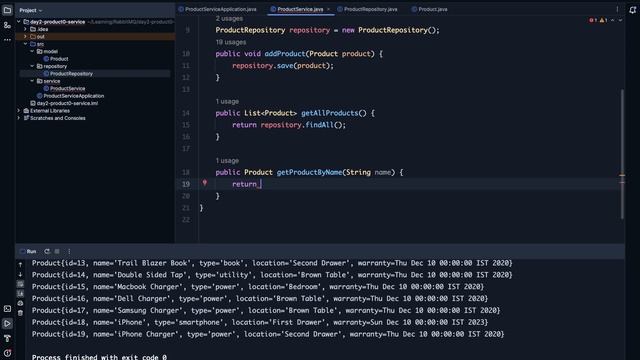The height and width of the screenshot is (360, 640).
Task: Open the Run tool window icon
Action: point(7,324)
